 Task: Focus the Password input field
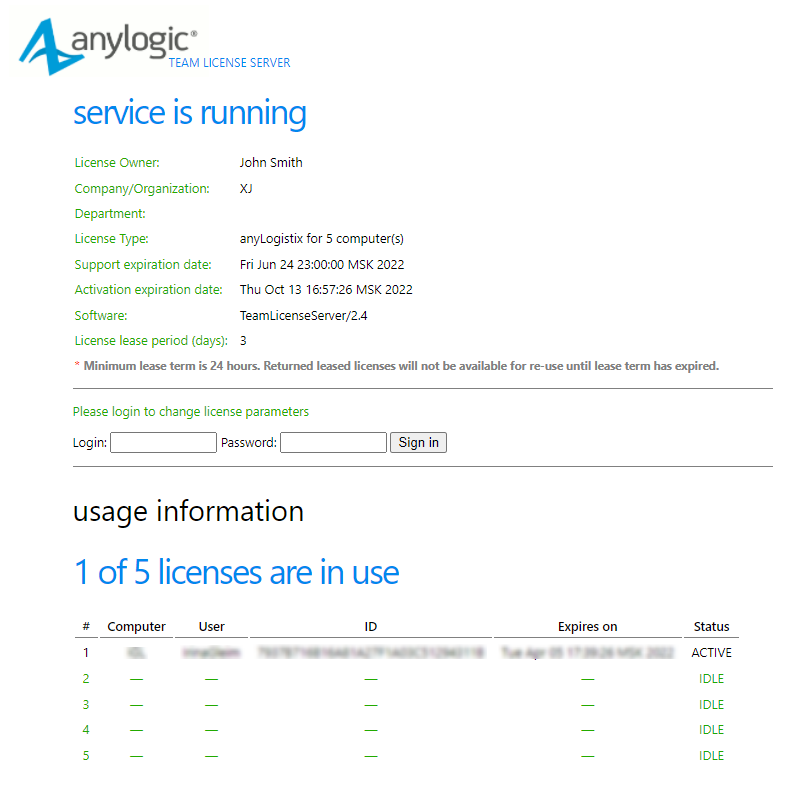333,443
